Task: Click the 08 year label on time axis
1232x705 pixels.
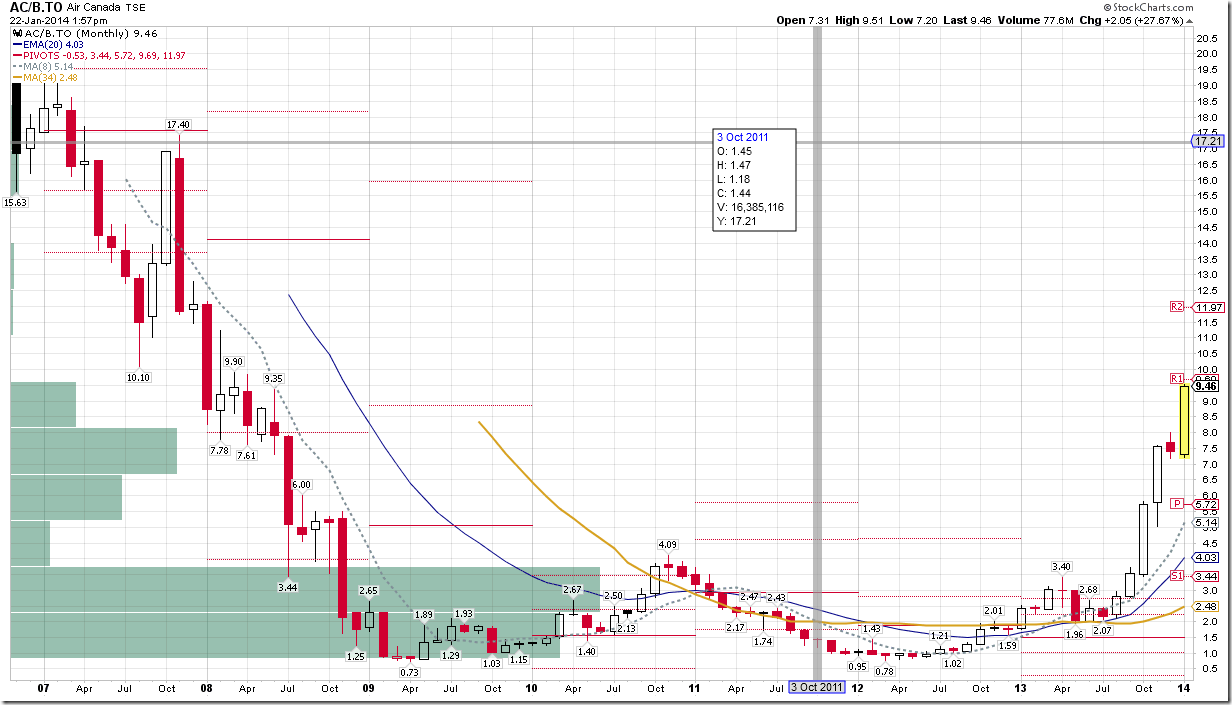Action: point(206,688)
